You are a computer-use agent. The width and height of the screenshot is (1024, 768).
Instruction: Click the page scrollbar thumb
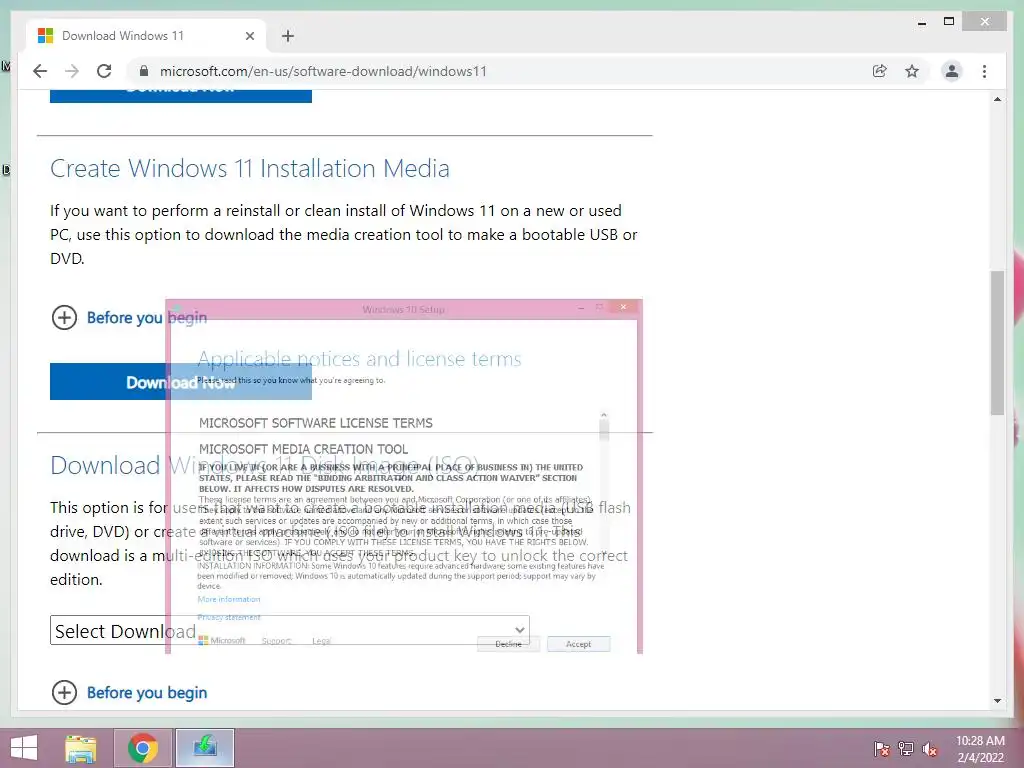click(x=997, y=343)
